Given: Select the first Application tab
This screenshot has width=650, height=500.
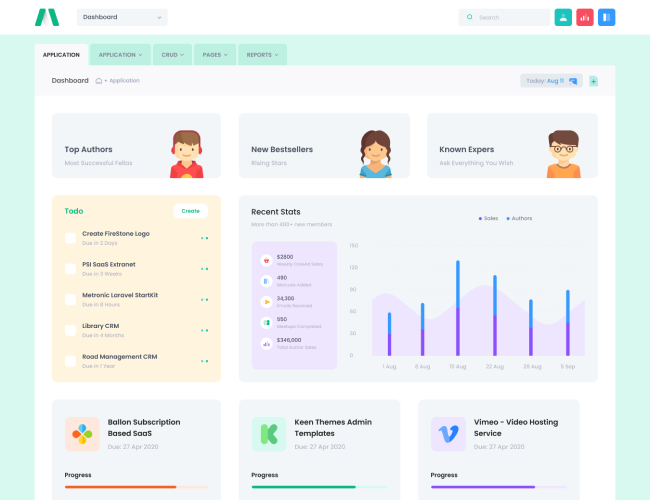Looking at the screenshot, I should pos(61,55).
